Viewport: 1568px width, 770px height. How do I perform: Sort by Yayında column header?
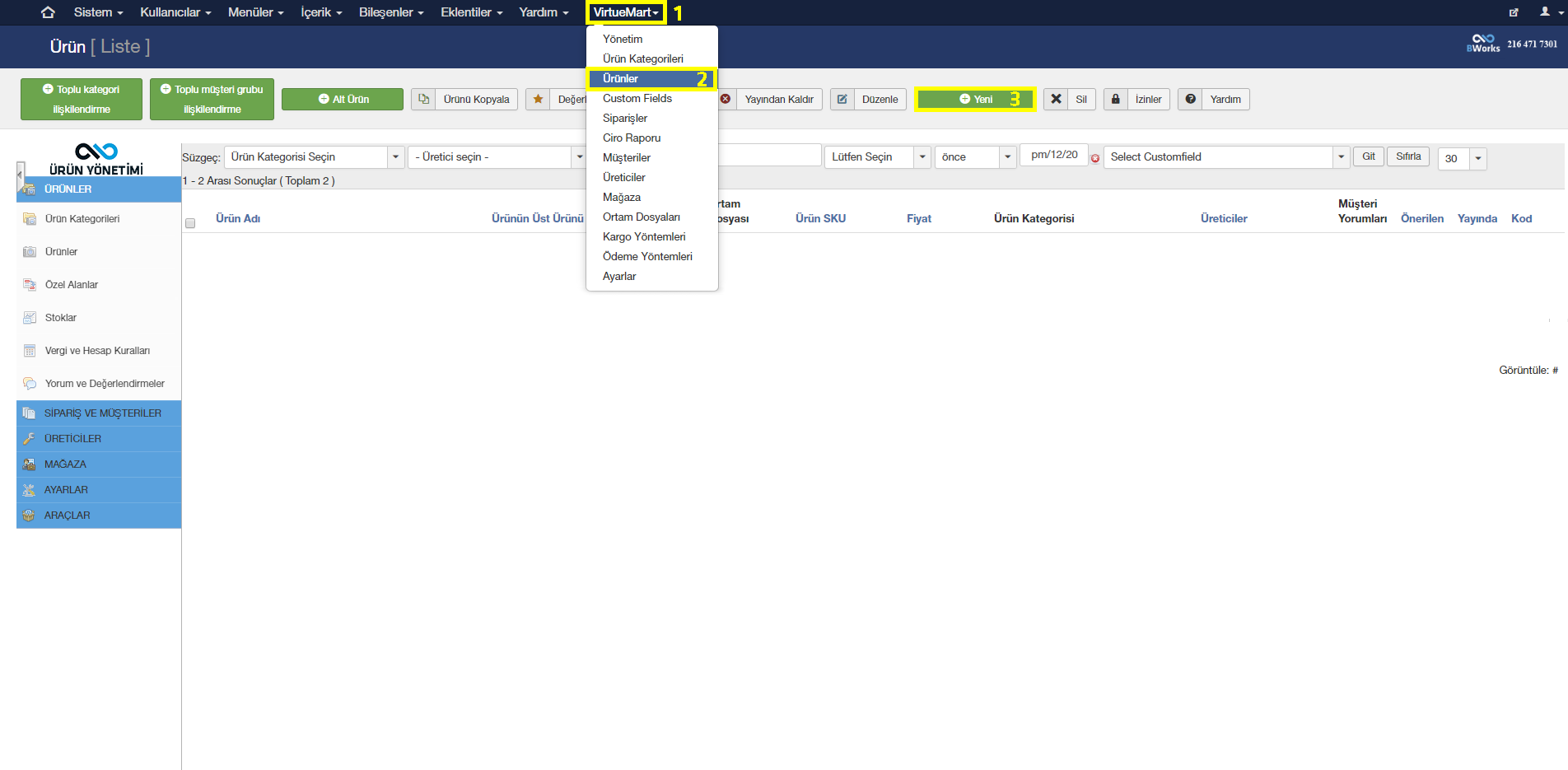[x=1477, y=218]
